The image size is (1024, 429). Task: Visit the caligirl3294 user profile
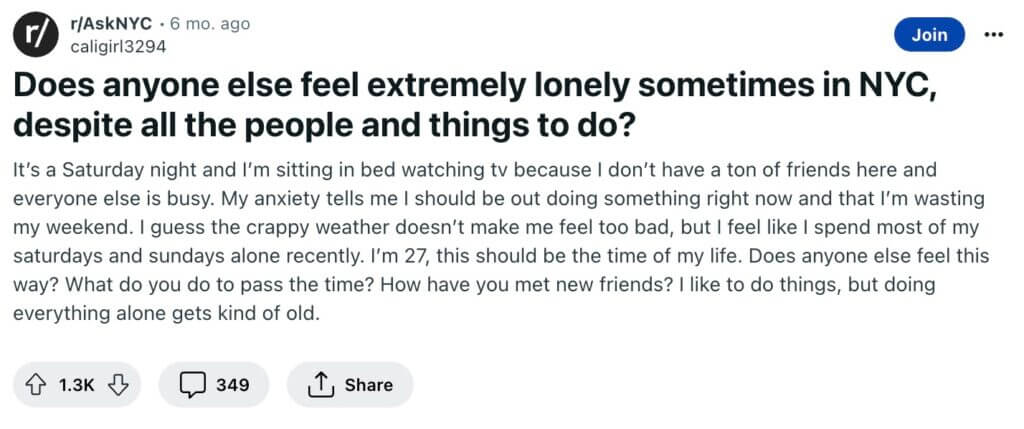point(118,47)
